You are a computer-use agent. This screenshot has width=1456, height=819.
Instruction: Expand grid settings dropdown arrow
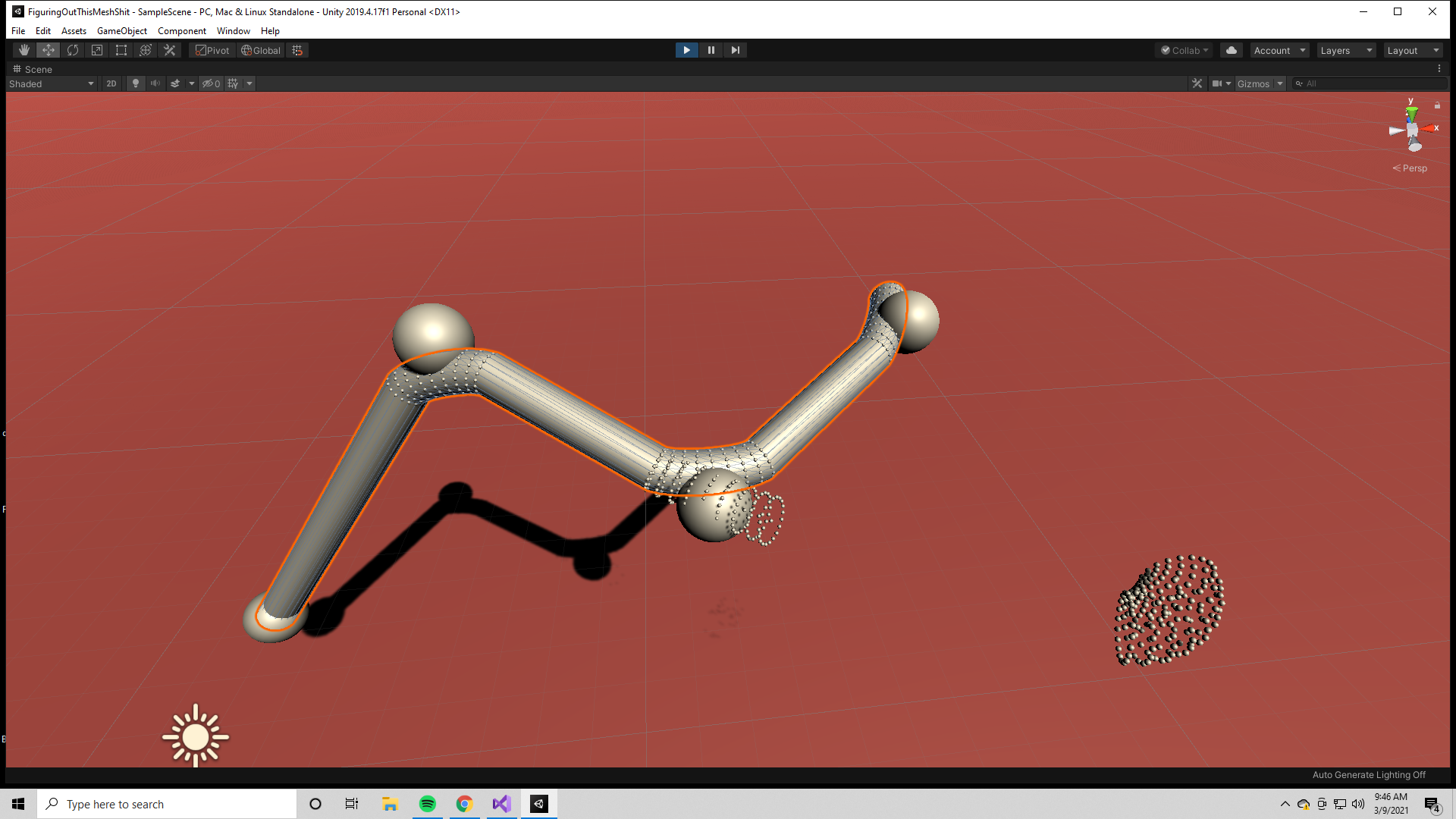click(x=249, y=83)
